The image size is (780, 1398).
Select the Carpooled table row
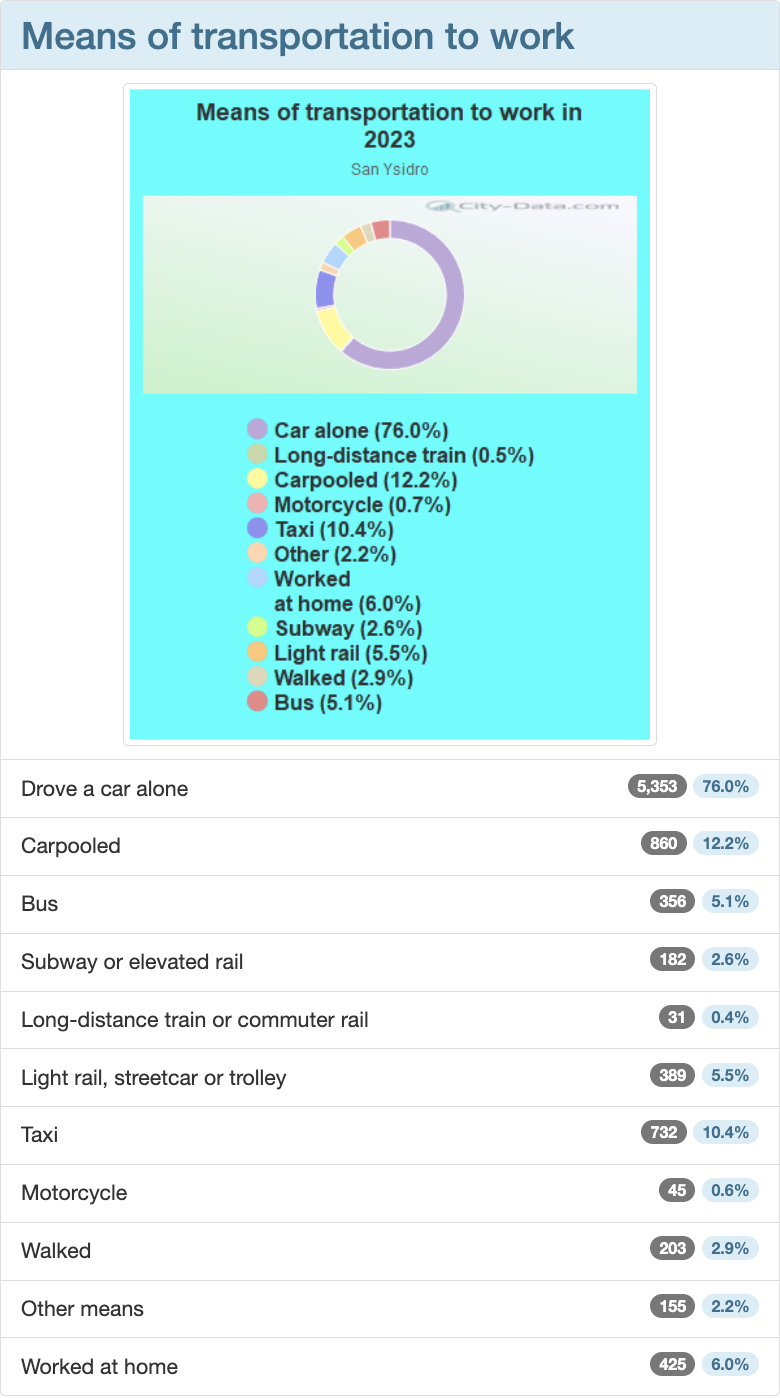pos(390,846)
